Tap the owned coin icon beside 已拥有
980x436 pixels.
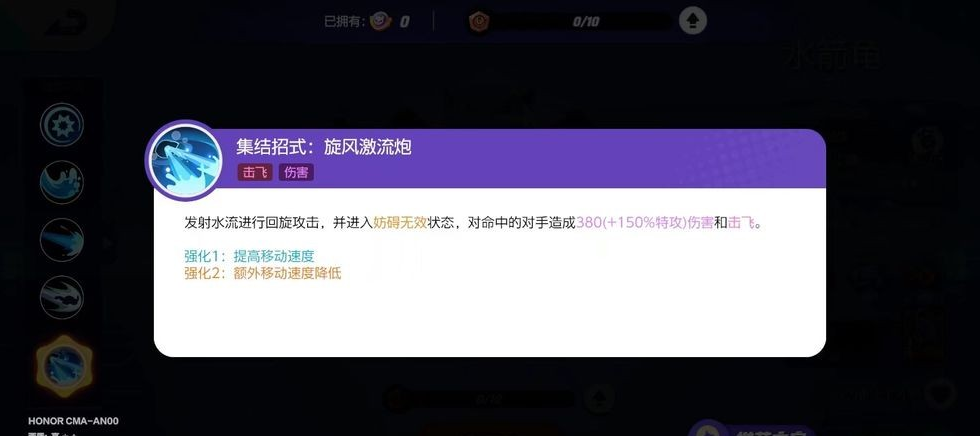tap(380, 21)
